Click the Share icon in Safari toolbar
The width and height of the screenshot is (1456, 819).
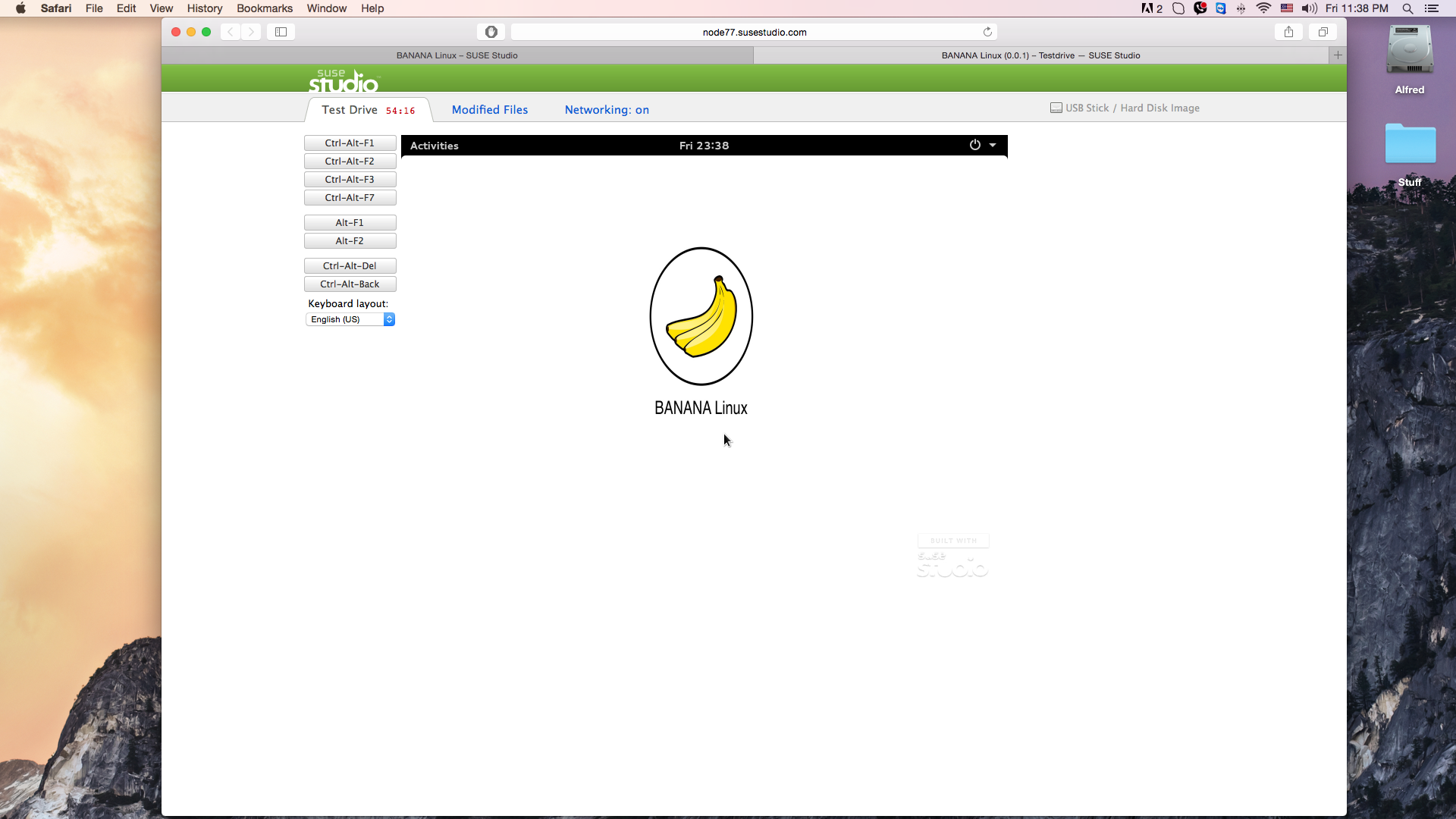[1288, 32]
